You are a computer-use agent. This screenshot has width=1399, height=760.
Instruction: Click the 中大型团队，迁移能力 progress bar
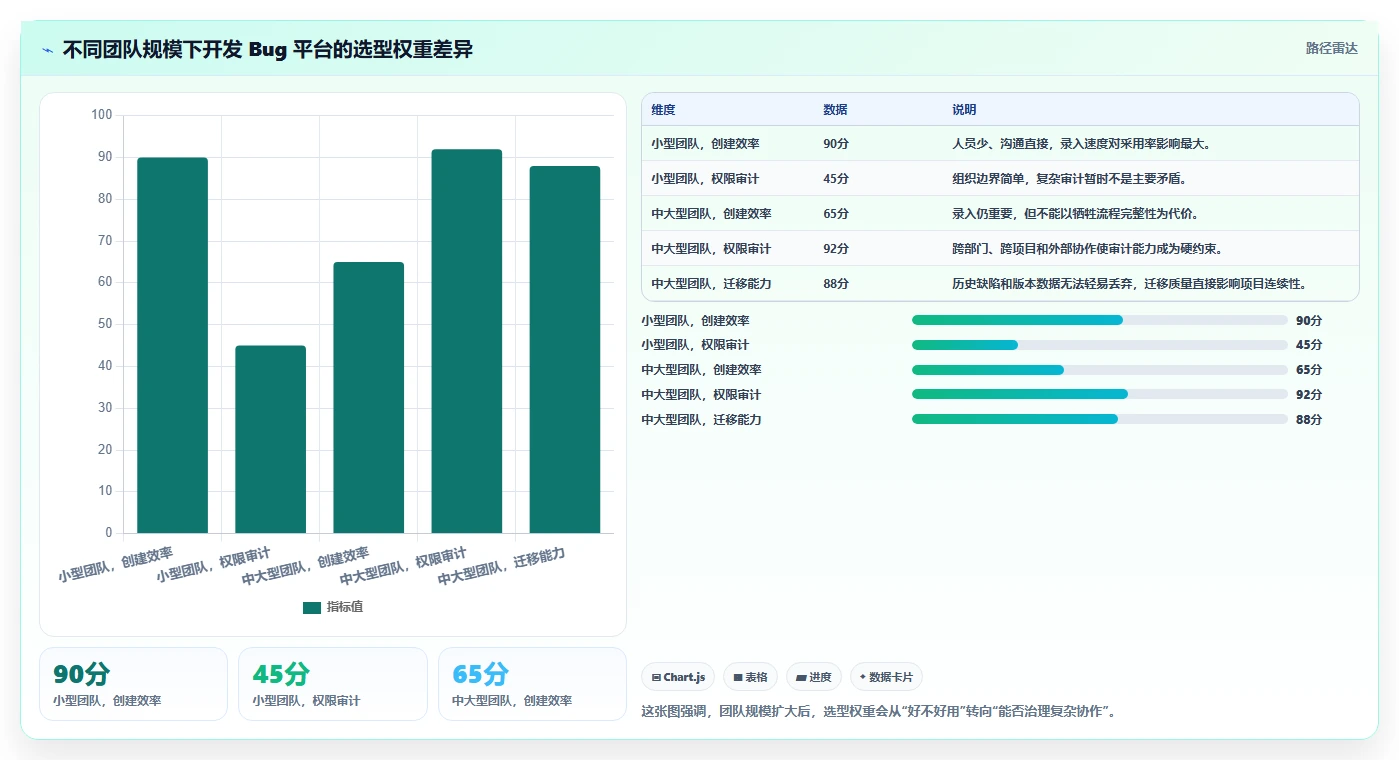tap(1099, 419)
